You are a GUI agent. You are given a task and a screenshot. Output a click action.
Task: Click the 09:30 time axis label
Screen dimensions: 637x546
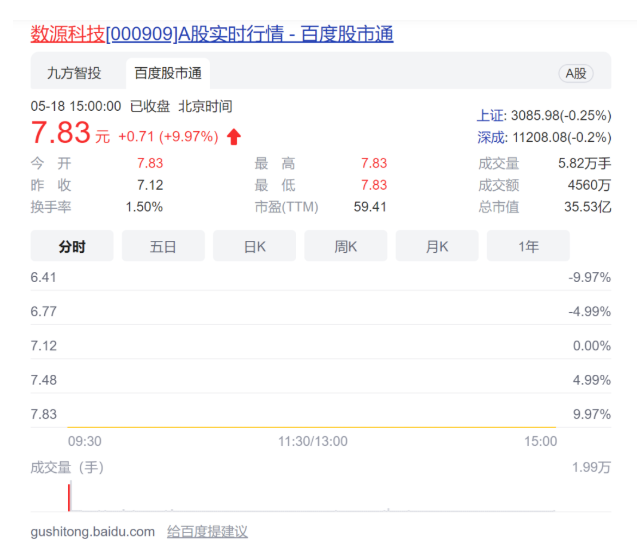(84, 441)
